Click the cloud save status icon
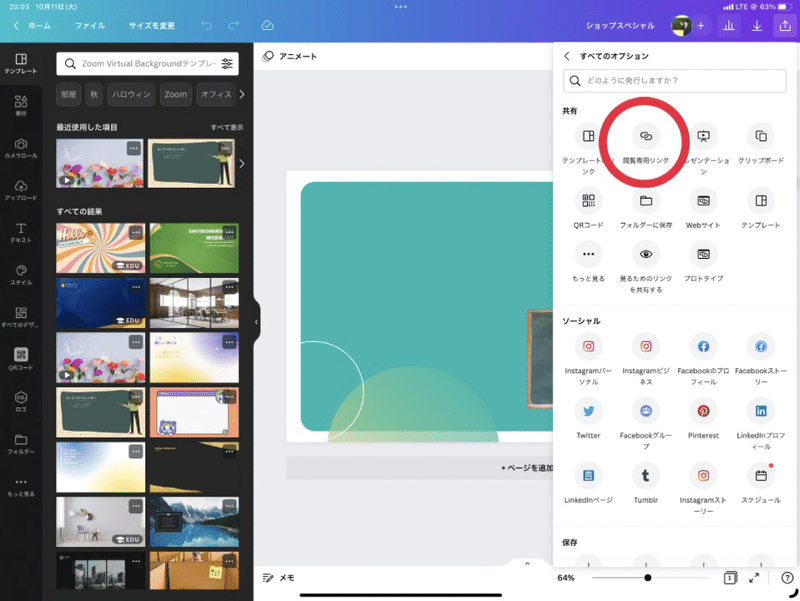 pyautogui.click(x=268, y=26)
